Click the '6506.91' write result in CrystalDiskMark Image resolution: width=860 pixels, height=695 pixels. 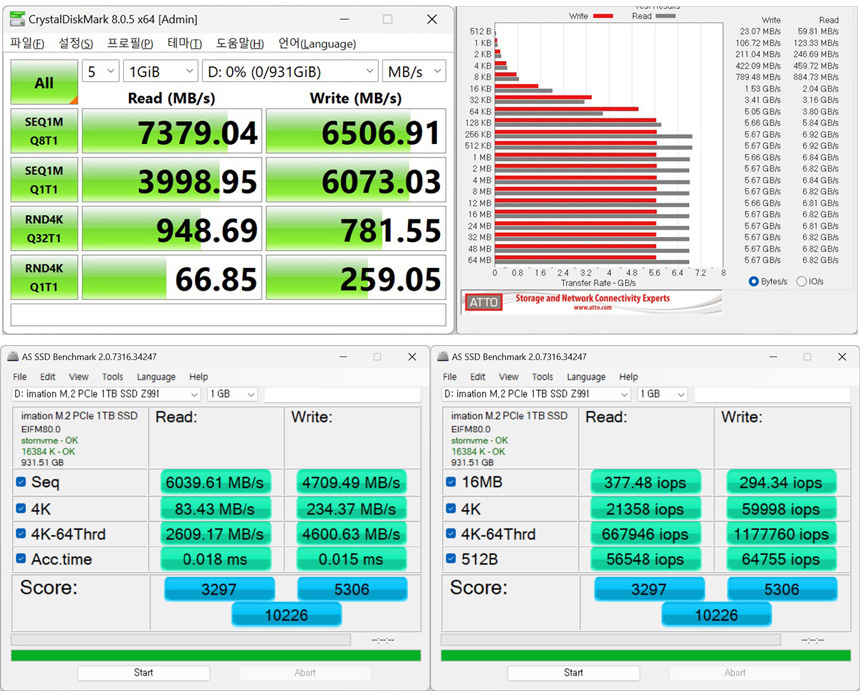point(356,131)
